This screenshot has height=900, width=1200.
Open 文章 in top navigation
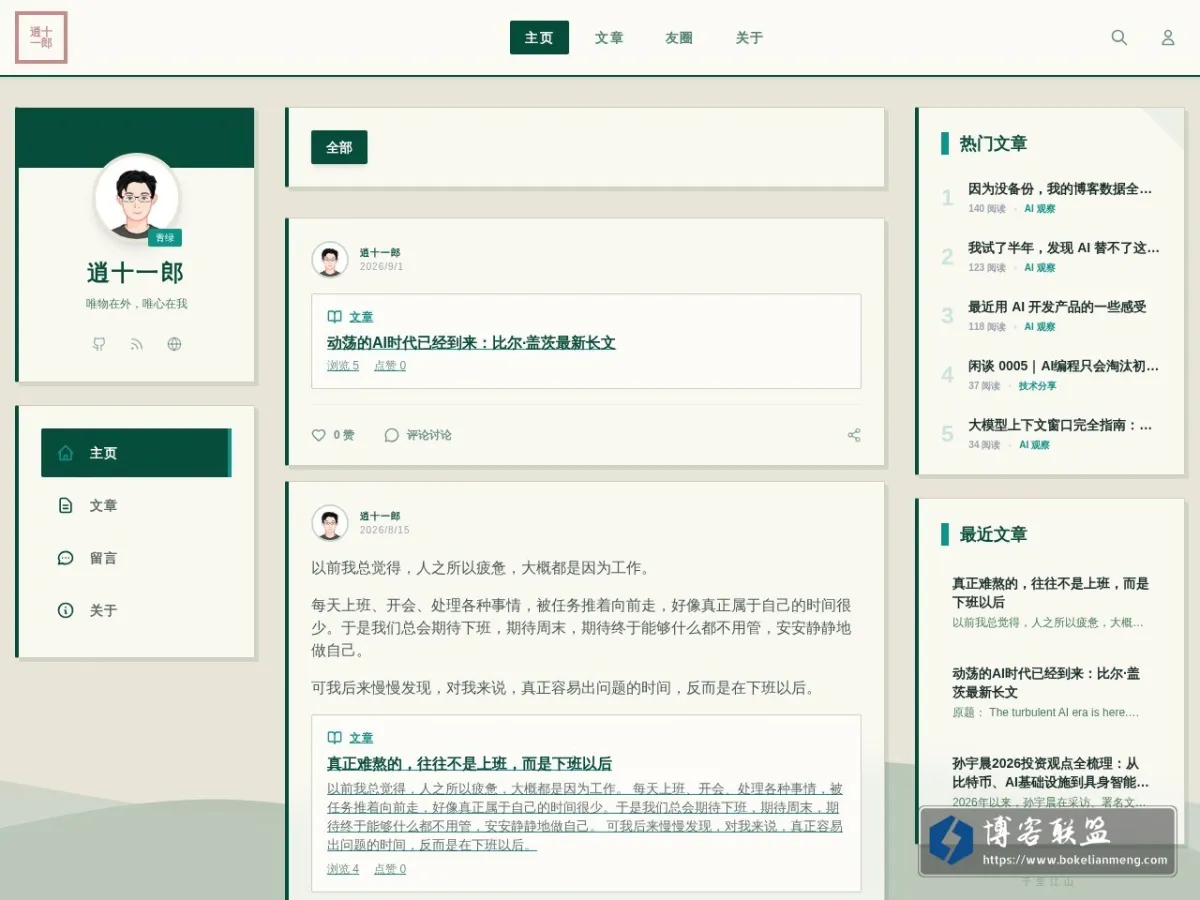(609, 37)
